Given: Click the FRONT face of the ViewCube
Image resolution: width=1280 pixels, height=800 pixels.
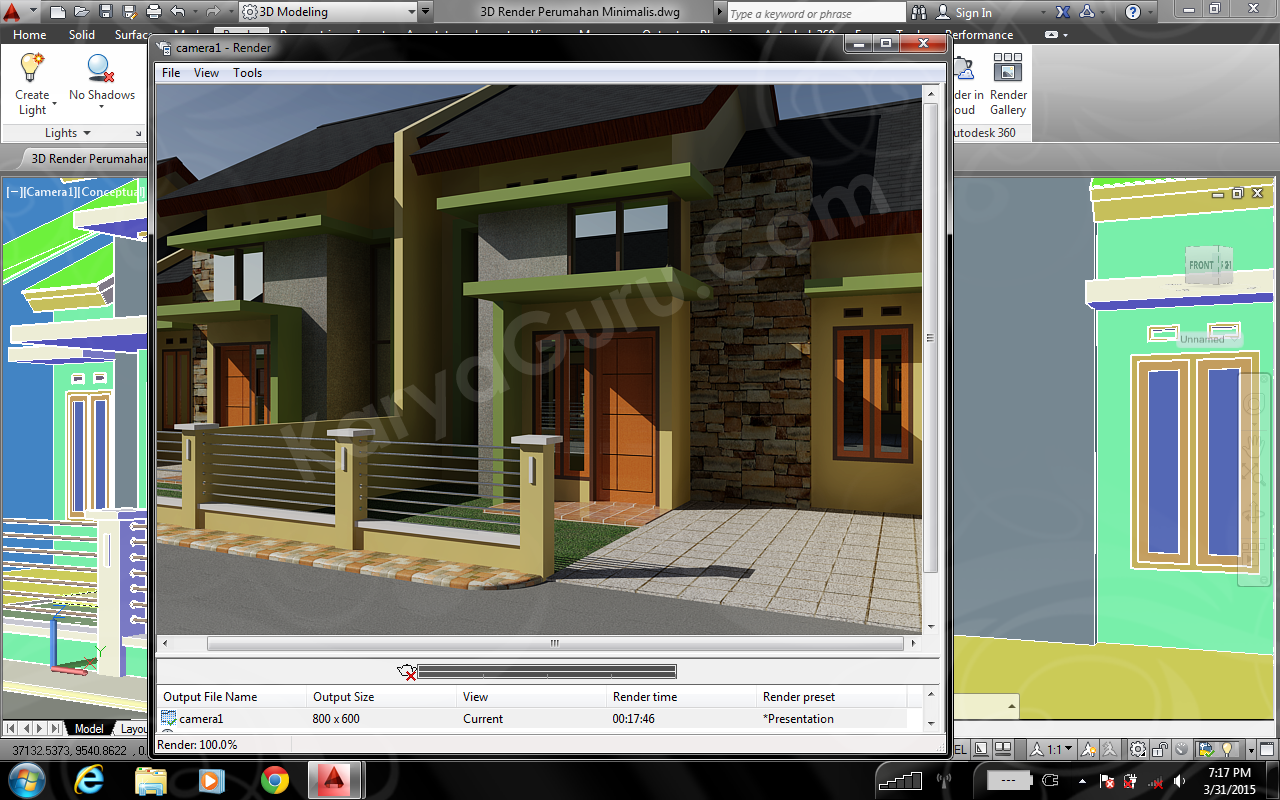Looking at the screenshot, I should click(x=1201, y=265).
